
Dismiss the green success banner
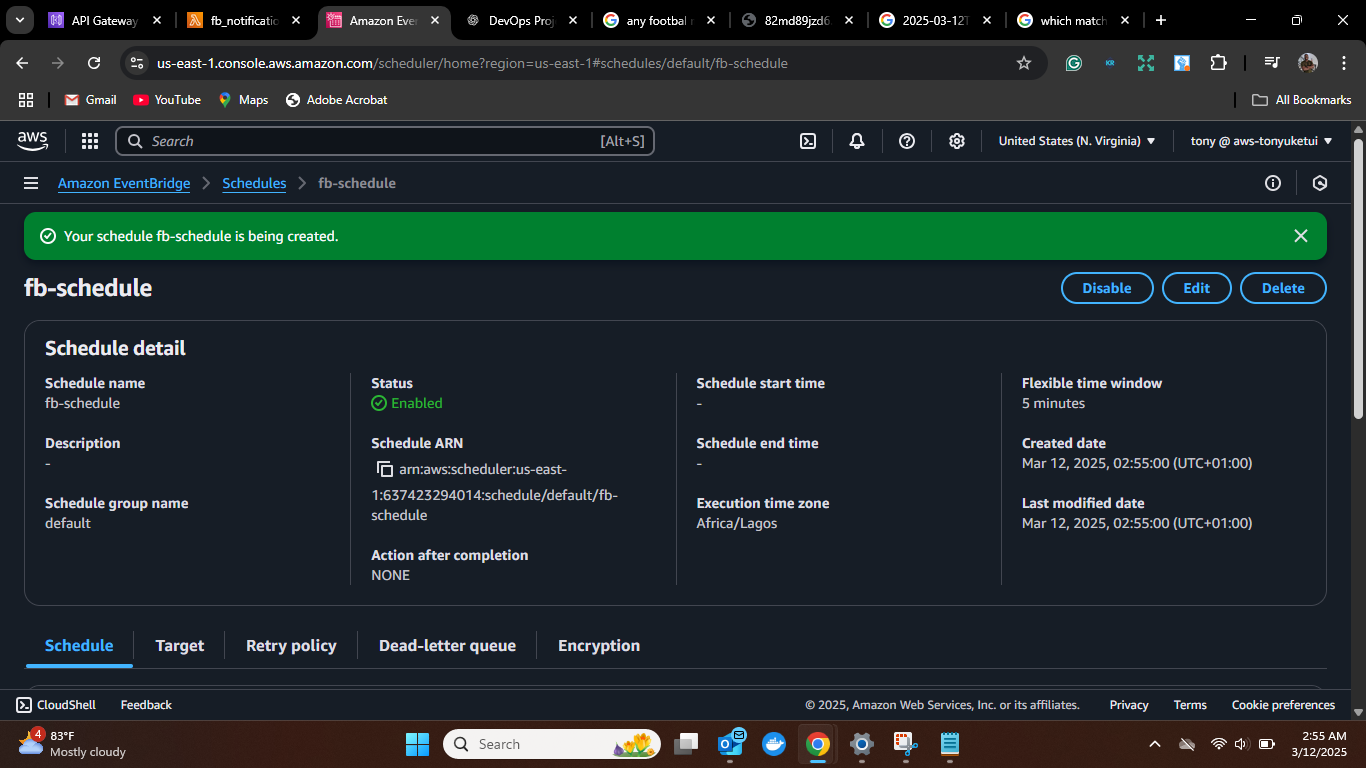tap(1301, 236)
